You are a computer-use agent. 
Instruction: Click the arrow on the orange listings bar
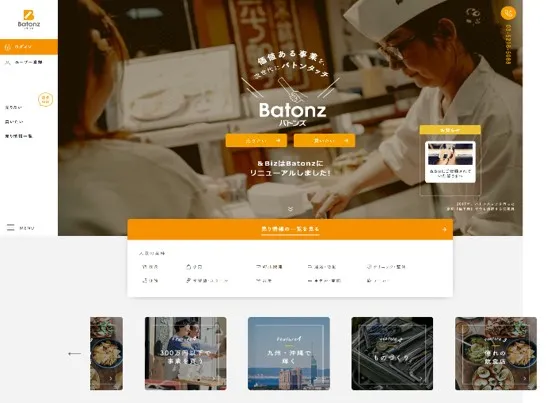444,229
